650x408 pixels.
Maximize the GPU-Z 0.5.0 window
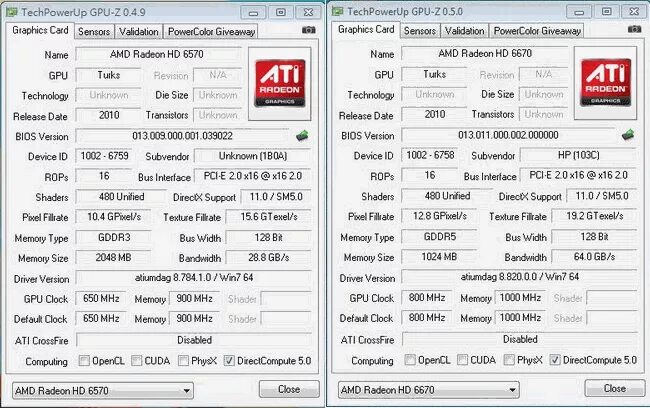606,12
